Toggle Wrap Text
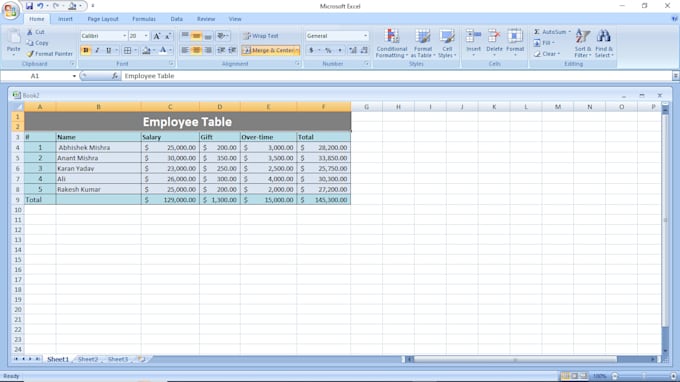 [x=261, y=36]
